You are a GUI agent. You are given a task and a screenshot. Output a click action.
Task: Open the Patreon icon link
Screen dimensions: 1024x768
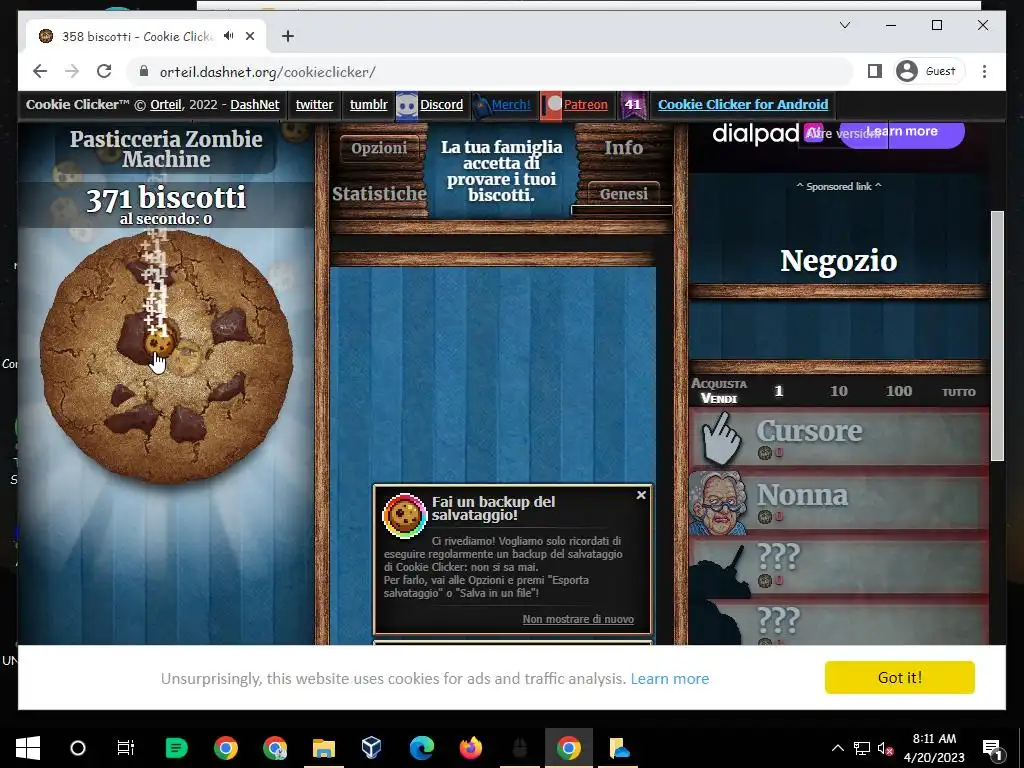click(551, 105)
